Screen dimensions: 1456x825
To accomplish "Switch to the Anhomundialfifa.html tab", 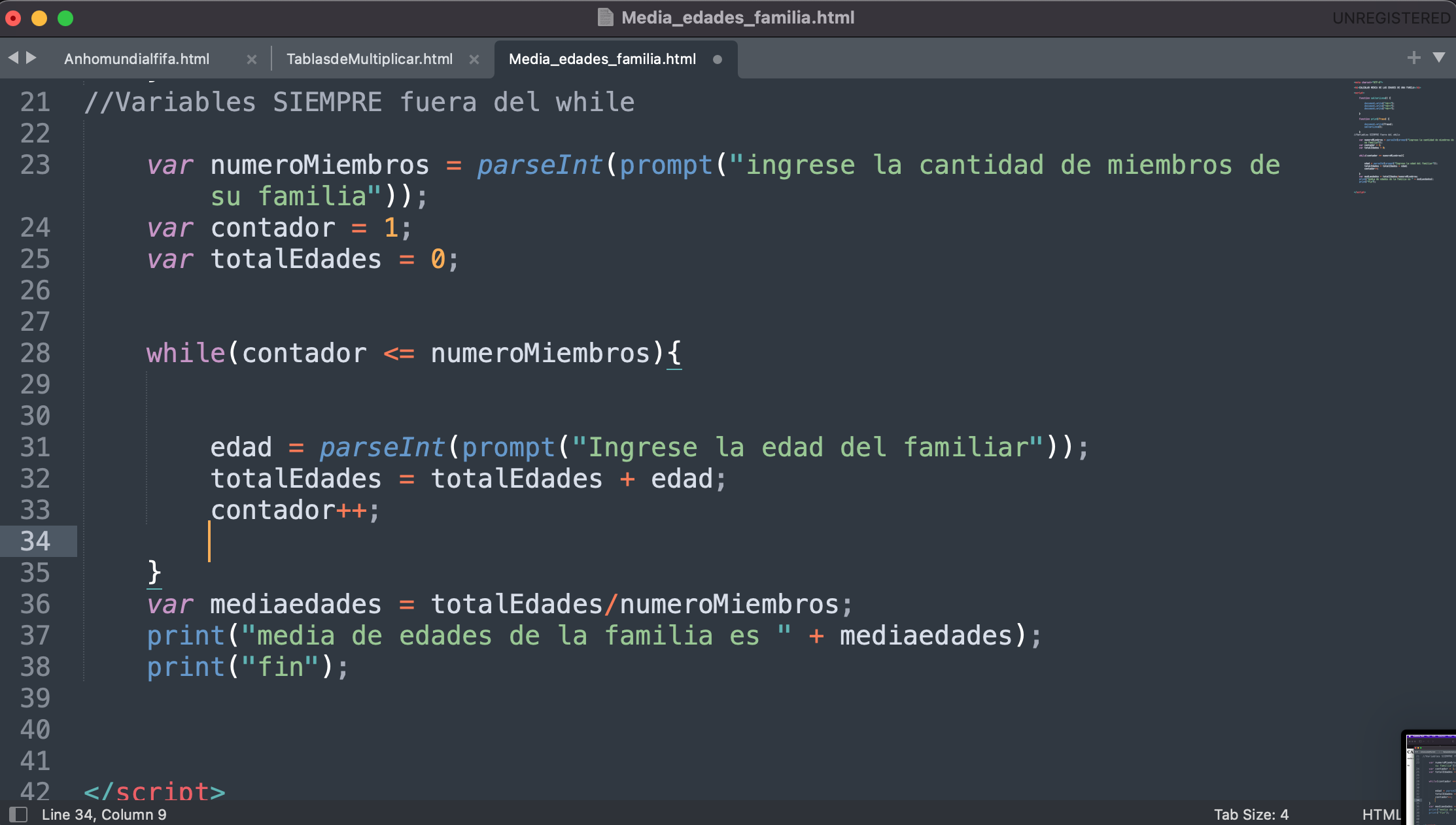I will [137, 59].
